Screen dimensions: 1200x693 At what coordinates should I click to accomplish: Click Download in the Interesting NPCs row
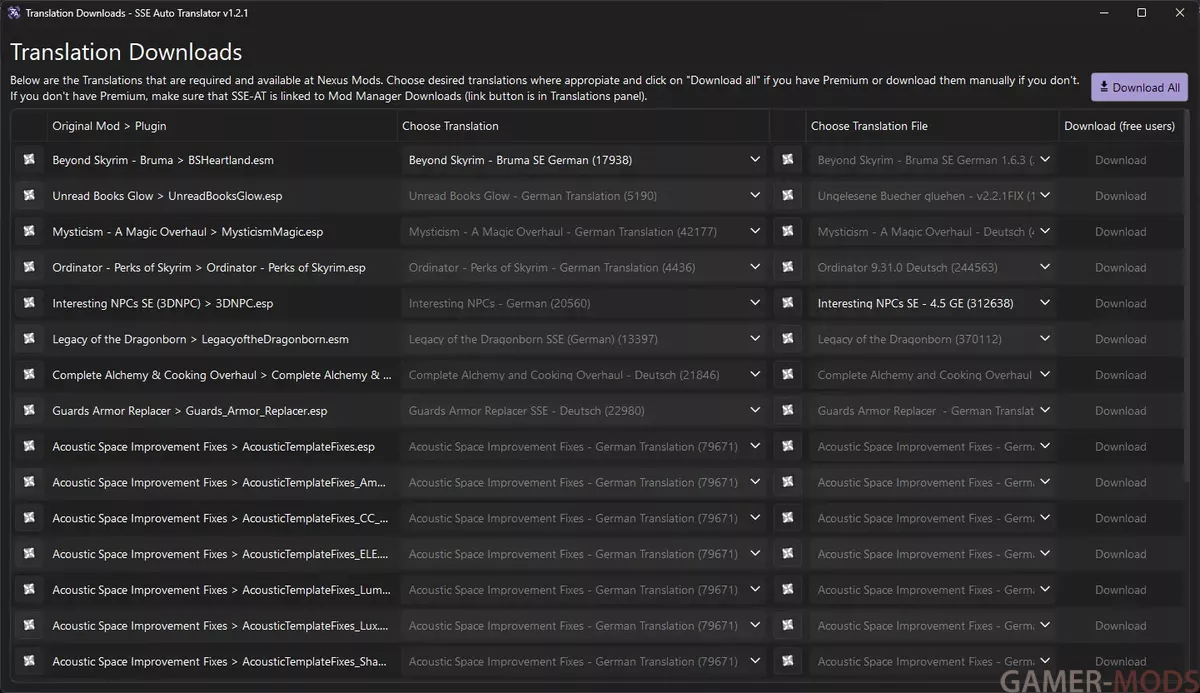(x=1120, y=303)
